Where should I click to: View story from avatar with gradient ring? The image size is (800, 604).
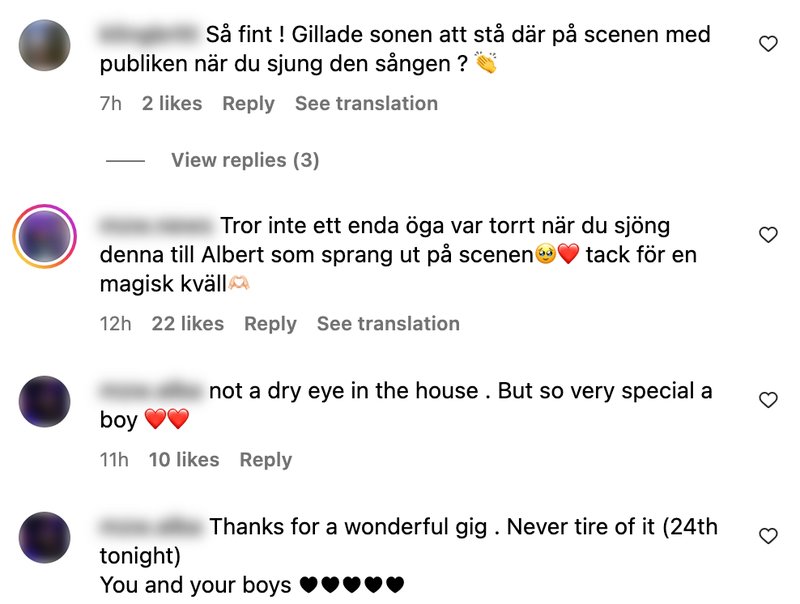point(44,236)
